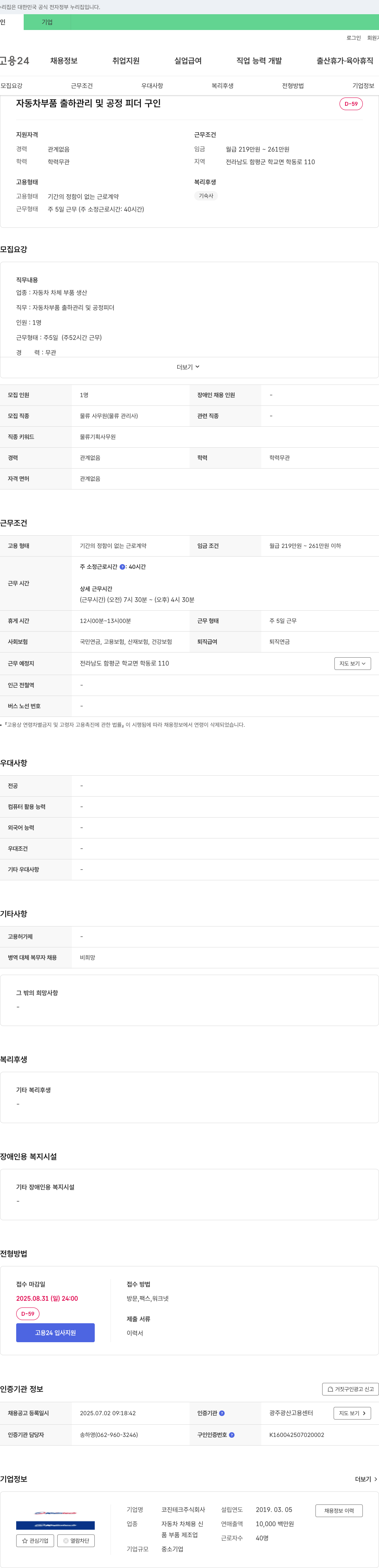Jump to 전형방법 section tab
379x1568 pixels.
click(293, 86)
